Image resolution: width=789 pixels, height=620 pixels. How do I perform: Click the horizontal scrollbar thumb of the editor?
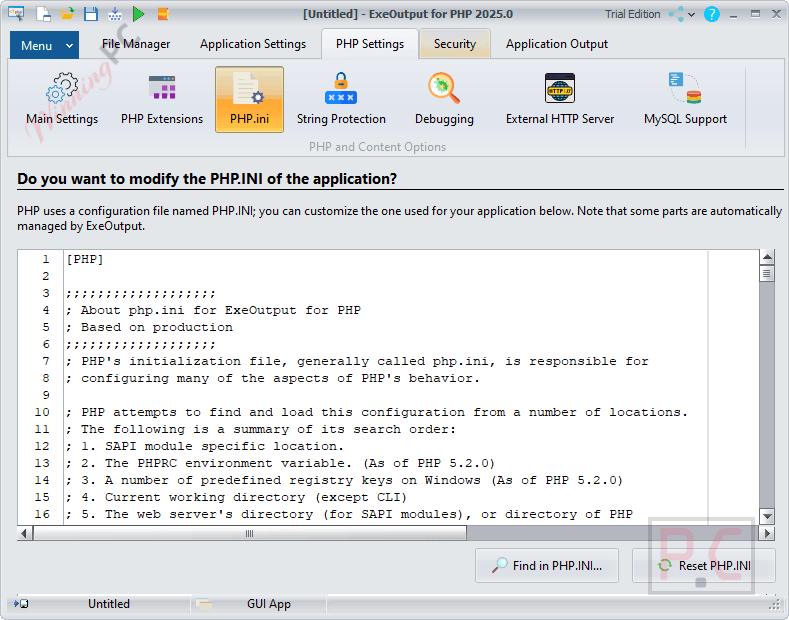(x=250, y=533)
